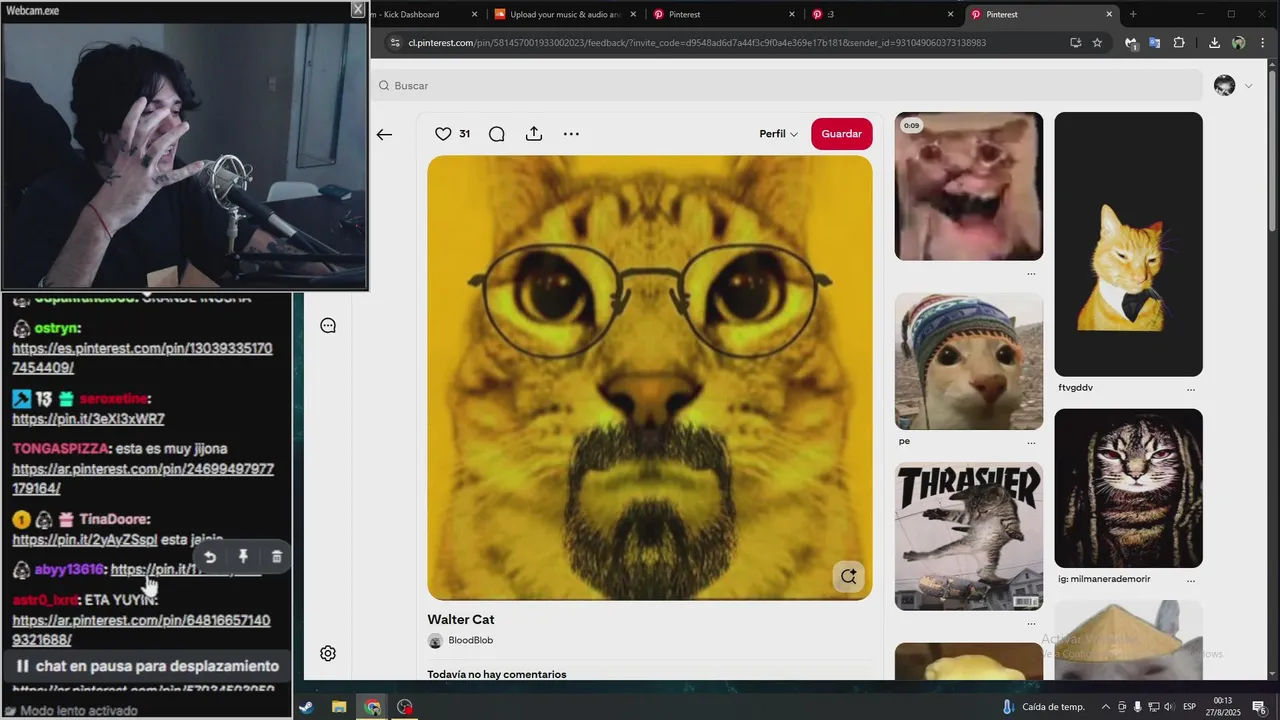The image size is (1280, 720).
Task: Close the Webcam.exe window
Action: click(358, 10)
